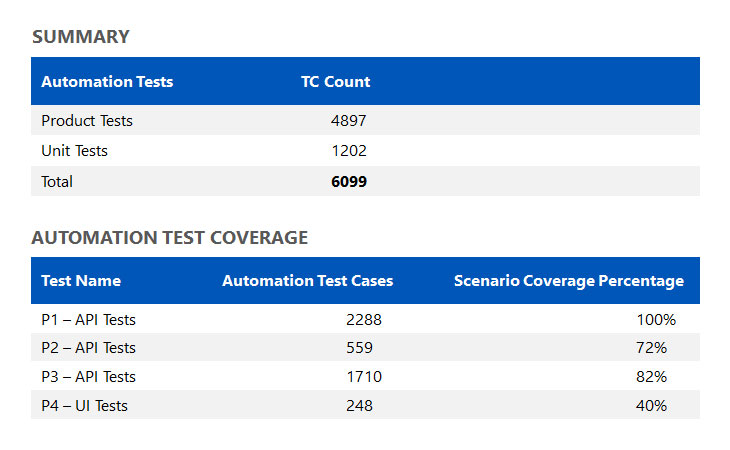Click the Automation Test Cases header
730x450 pixels.
click(308, 281)
